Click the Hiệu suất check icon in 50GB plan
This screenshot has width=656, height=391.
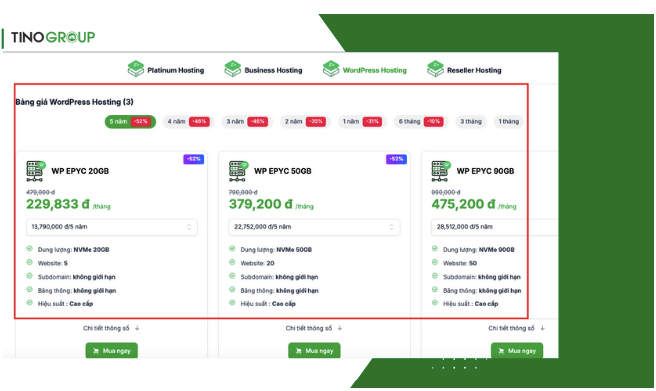[232, 303]
